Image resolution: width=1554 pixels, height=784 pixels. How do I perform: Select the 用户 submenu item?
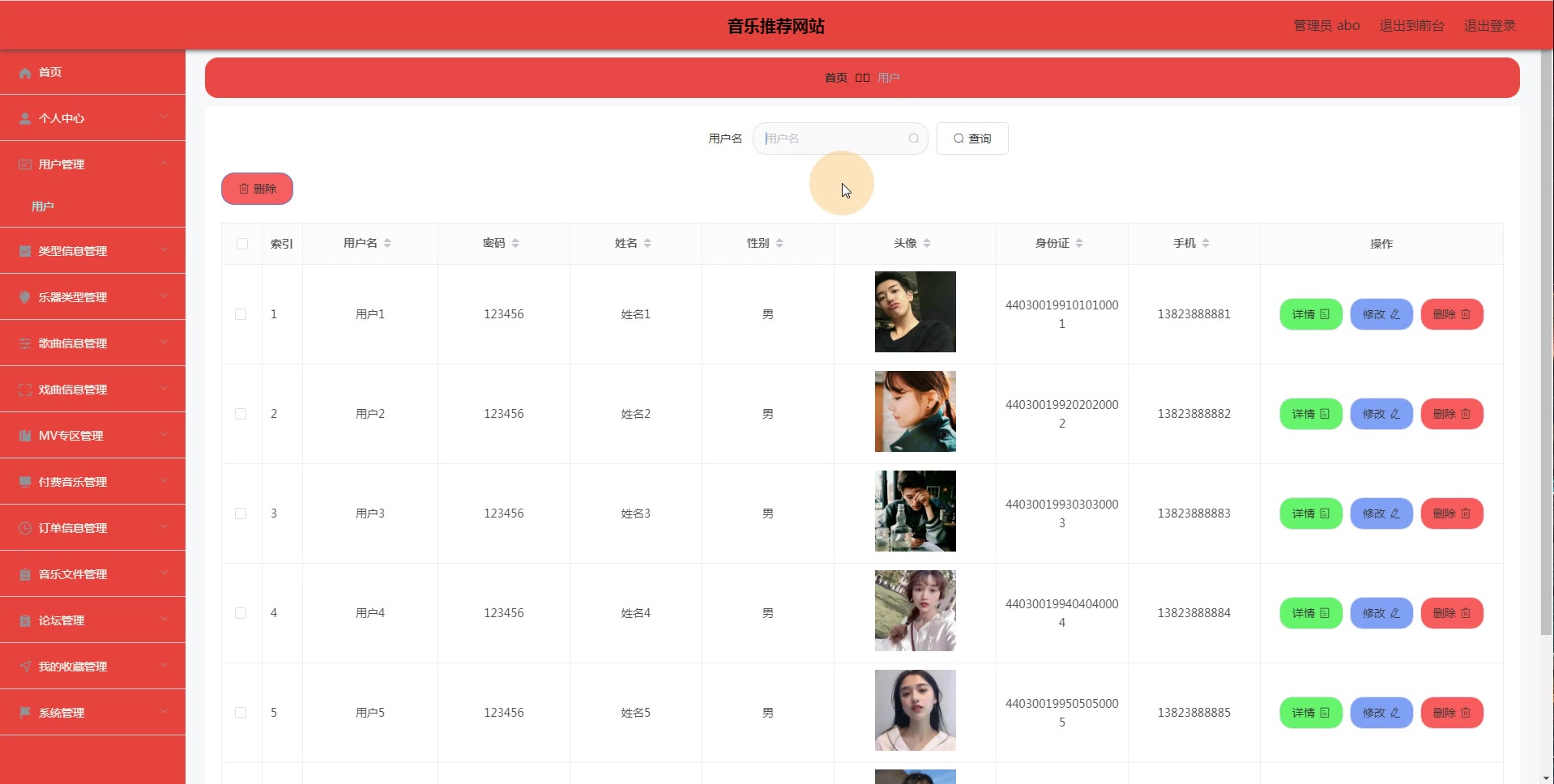(92, 207)
